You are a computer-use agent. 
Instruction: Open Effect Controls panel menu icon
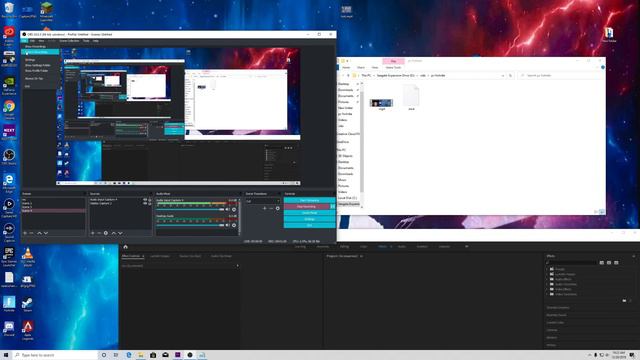(143, 256)
